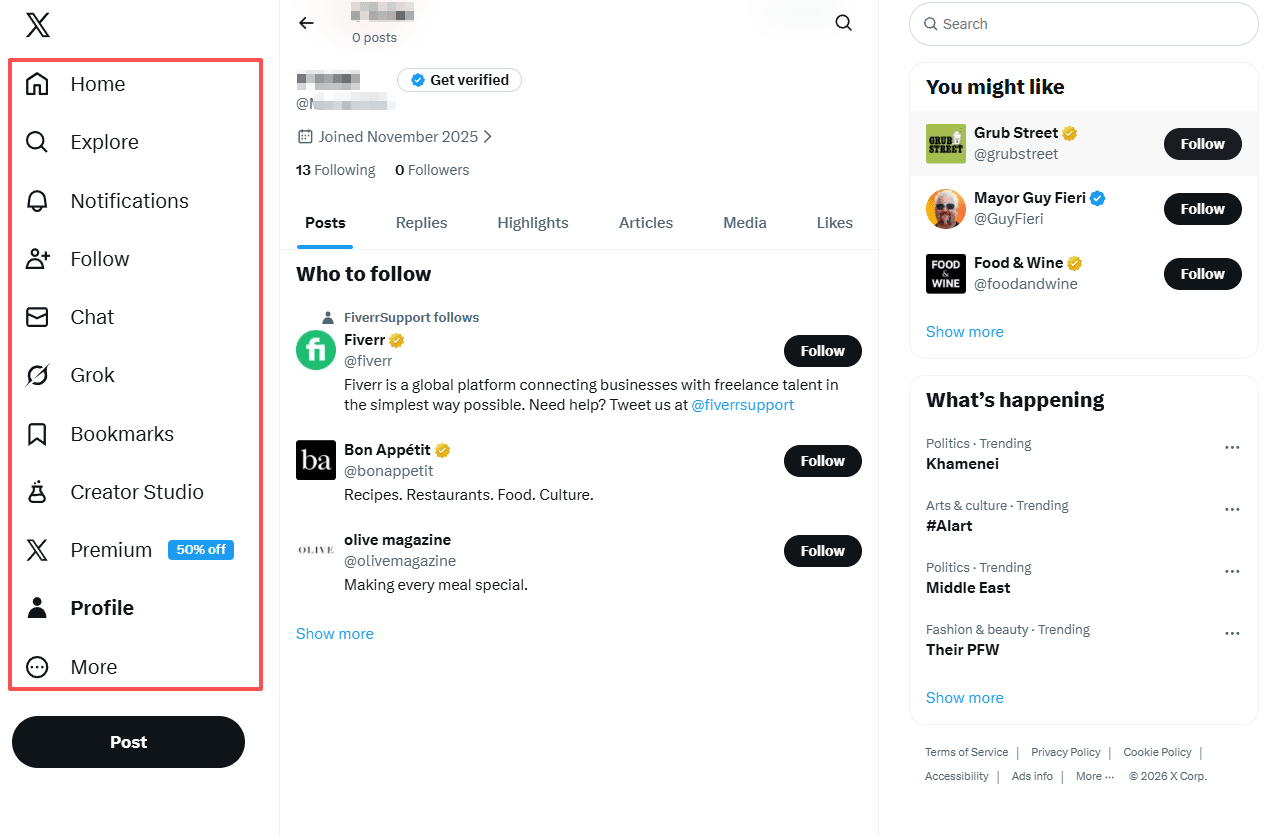
Task: Click the back arrow icon
Action: pyautogui.click(x=307, y=23)
